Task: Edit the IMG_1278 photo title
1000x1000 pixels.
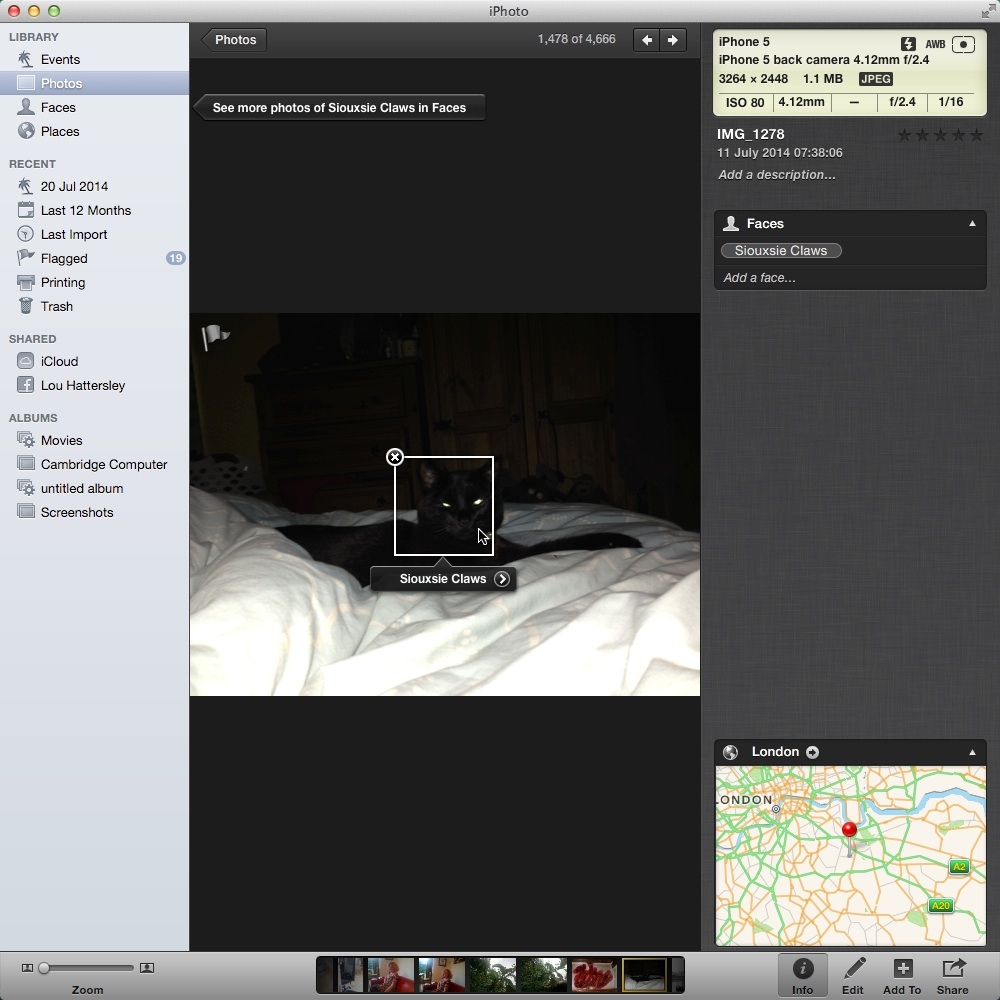Action: [751, 134]
